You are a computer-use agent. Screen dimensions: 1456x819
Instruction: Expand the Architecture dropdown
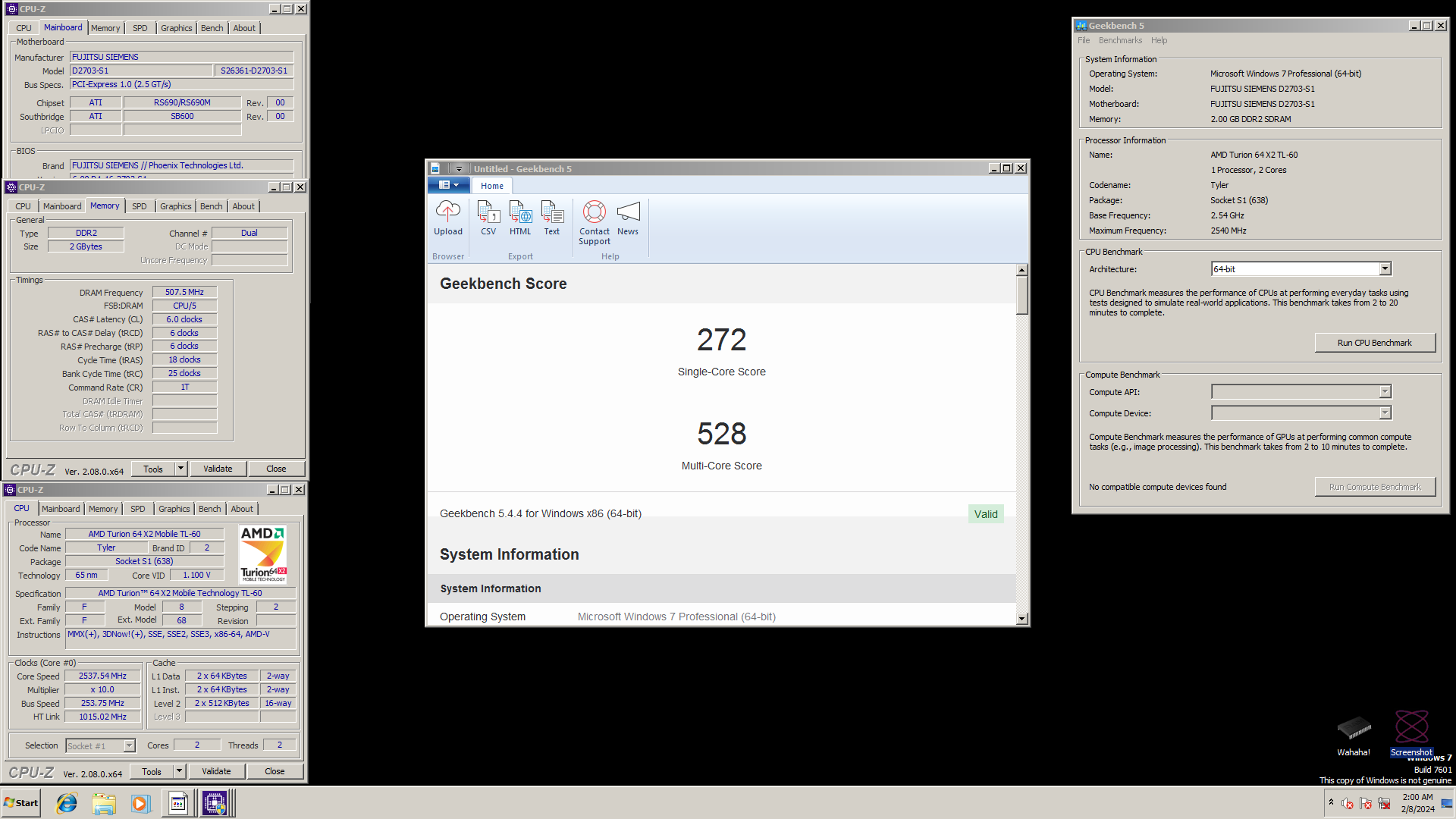1385,268
